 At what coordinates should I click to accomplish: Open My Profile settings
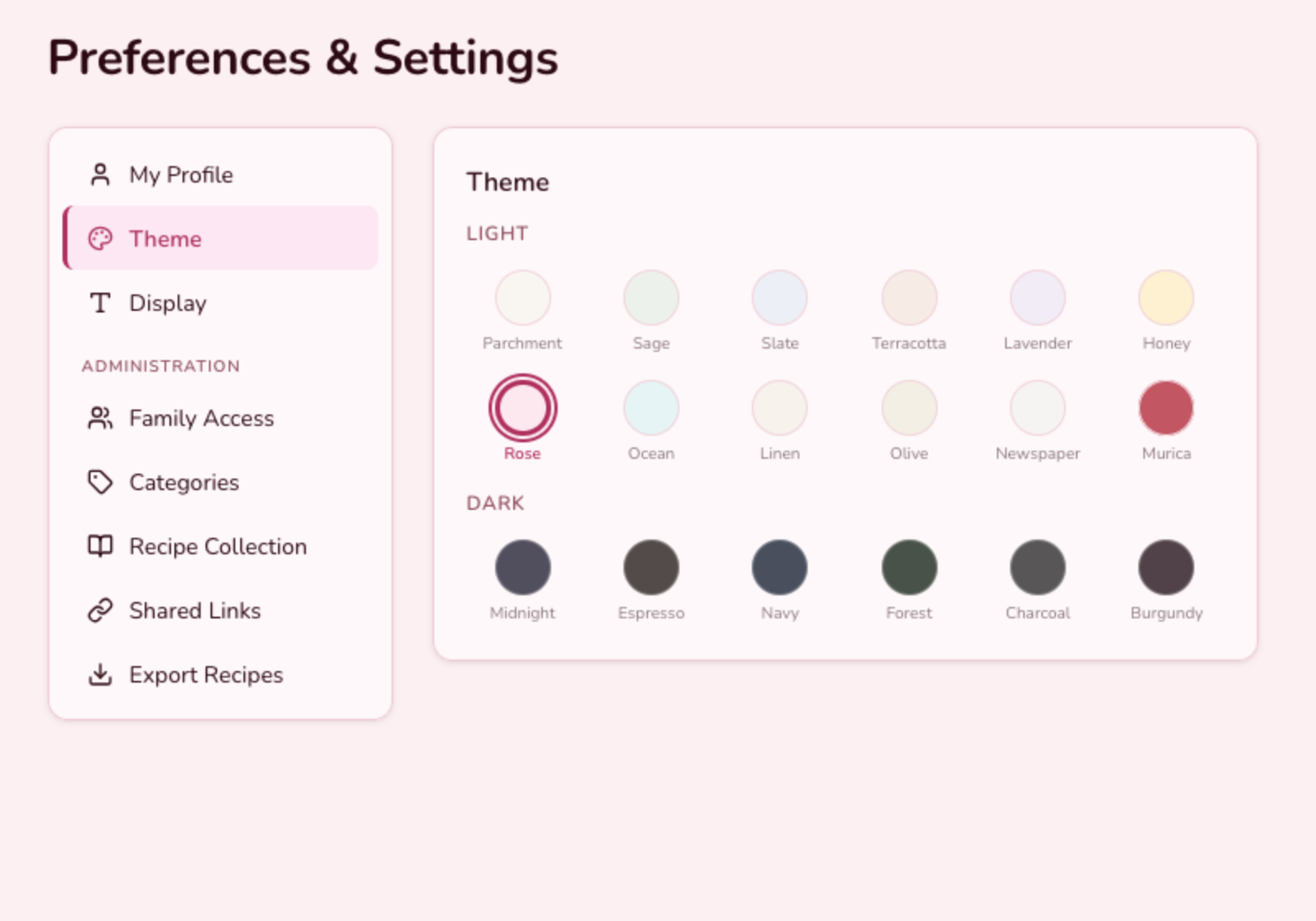click(x=220, y=174)
